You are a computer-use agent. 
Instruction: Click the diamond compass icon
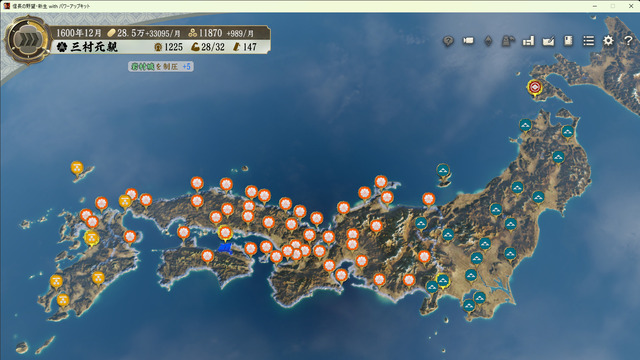[x=488, y=41]
